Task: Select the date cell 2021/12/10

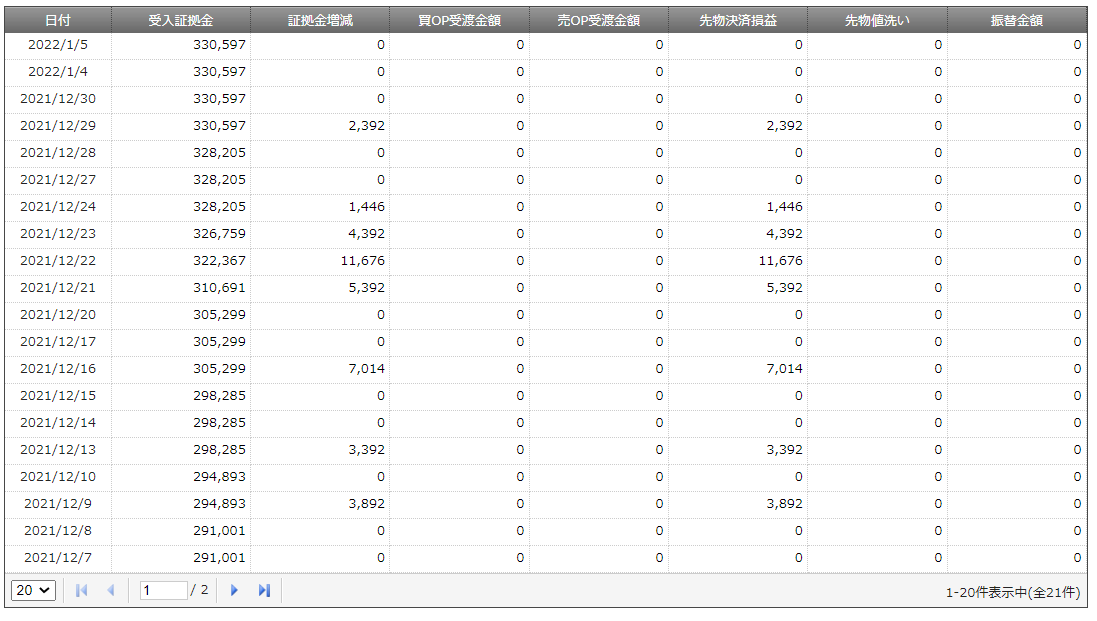Action: tap(58, 476)
